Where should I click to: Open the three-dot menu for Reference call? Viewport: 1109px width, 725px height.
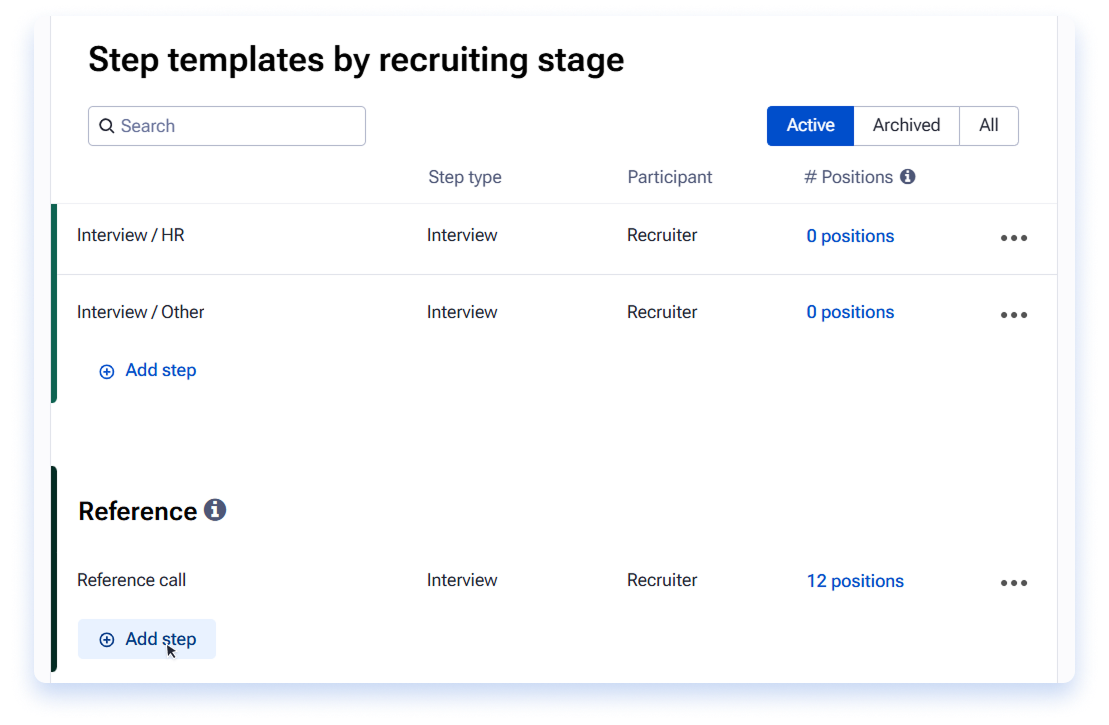[x=1014, y=583]
